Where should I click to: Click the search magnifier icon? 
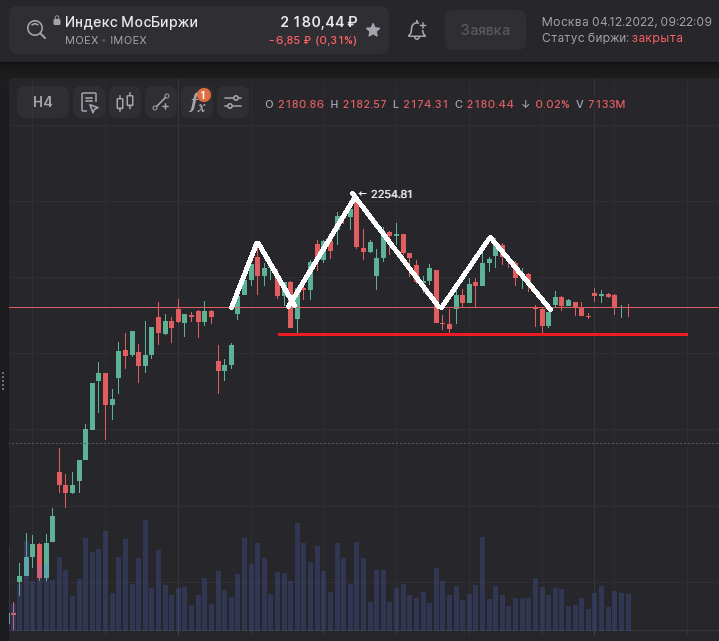tap(36, 30)
